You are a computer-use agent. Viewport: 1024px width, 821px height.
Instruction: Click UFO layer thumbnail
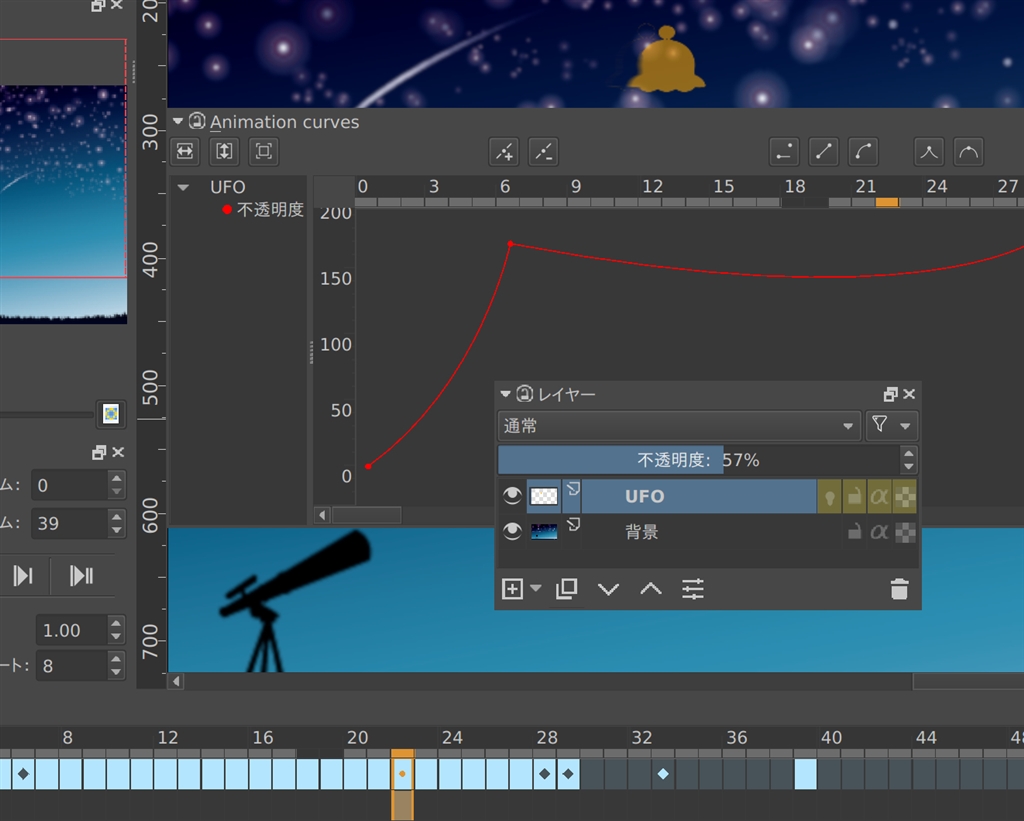543,496
